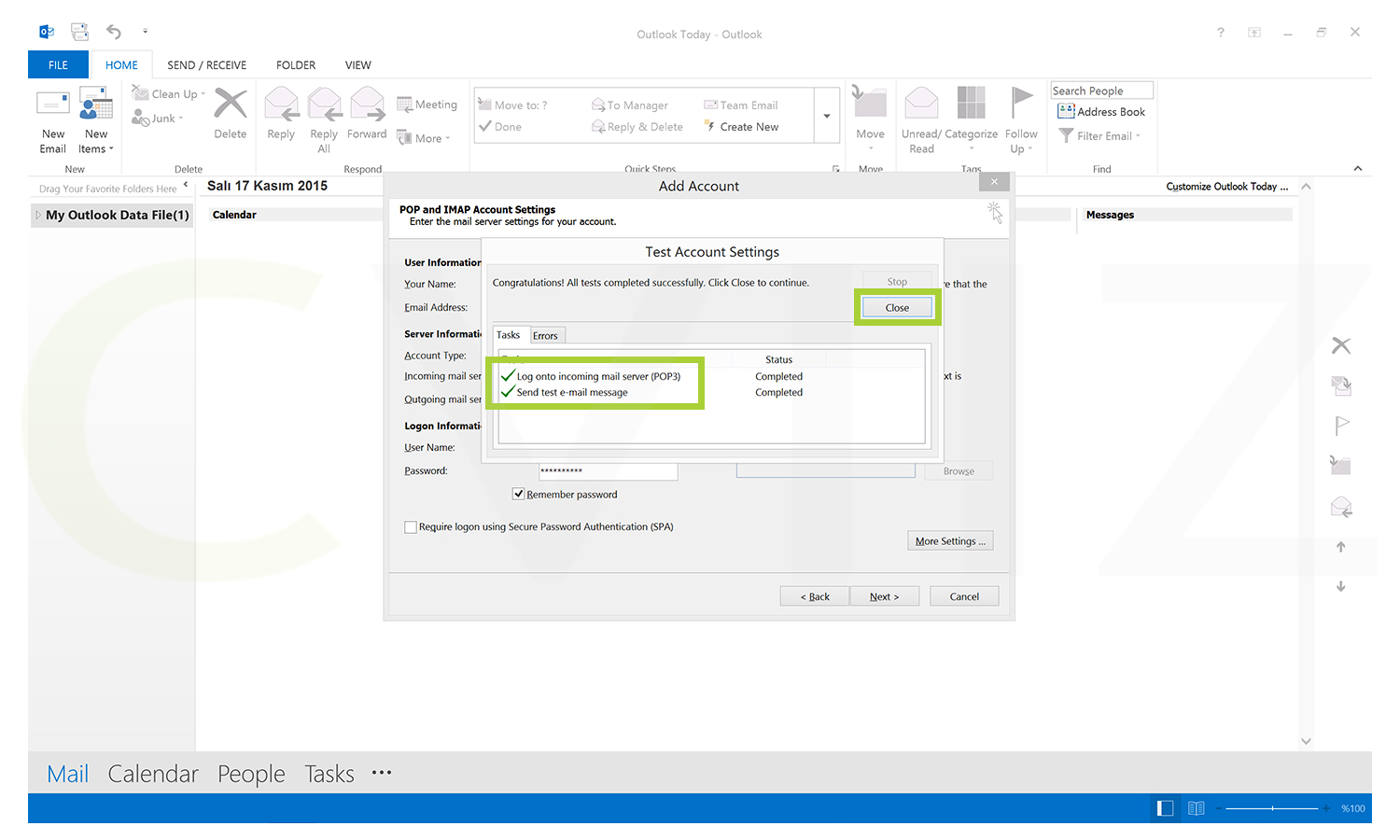The image size is (1400, 840).
Task: Click the zoom in plus icon
Action: pyautogui.click(x=1326, y=808)
